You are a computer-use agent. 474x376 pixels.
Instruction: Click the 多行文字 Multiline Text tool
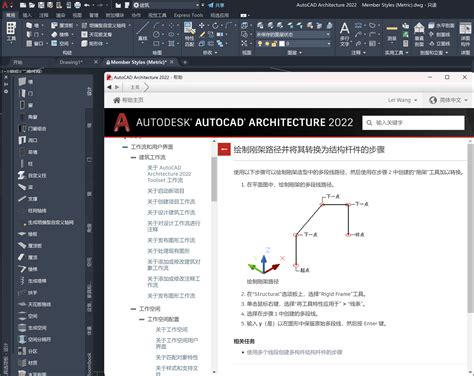coord(344,34)
